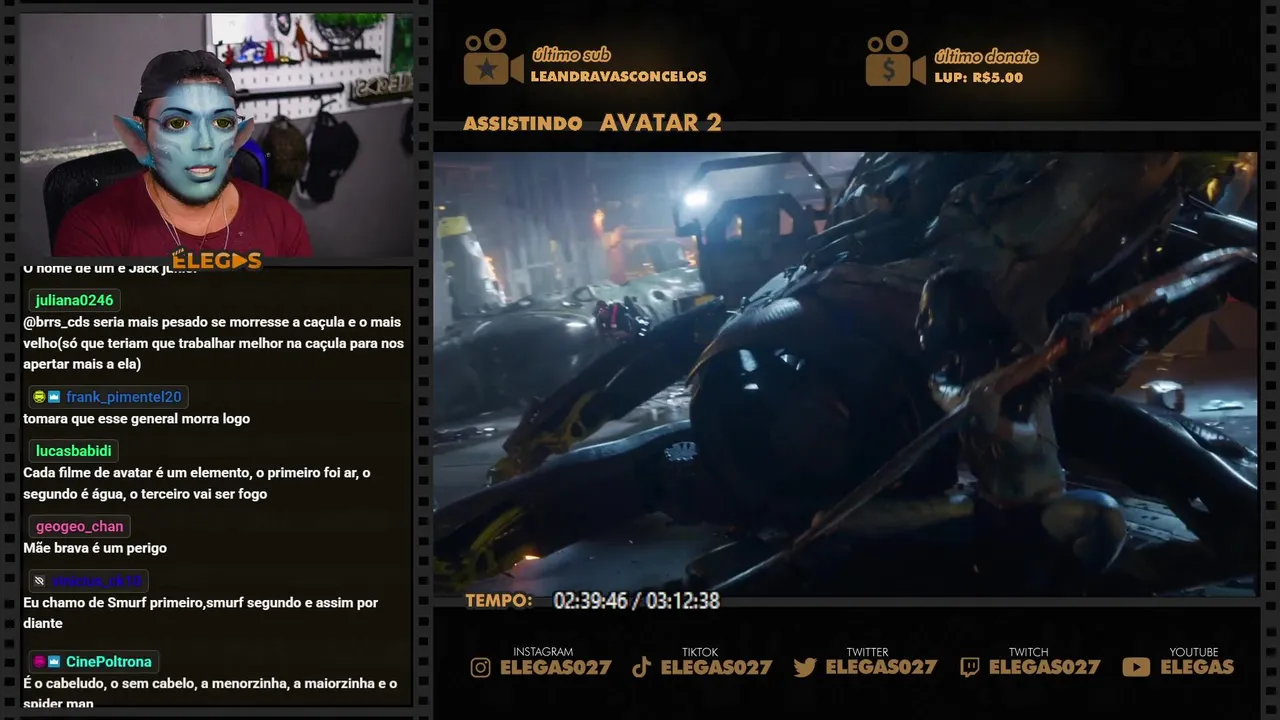Click the Instagram handle 'ELEGAS027'

[x=556, y=668]
